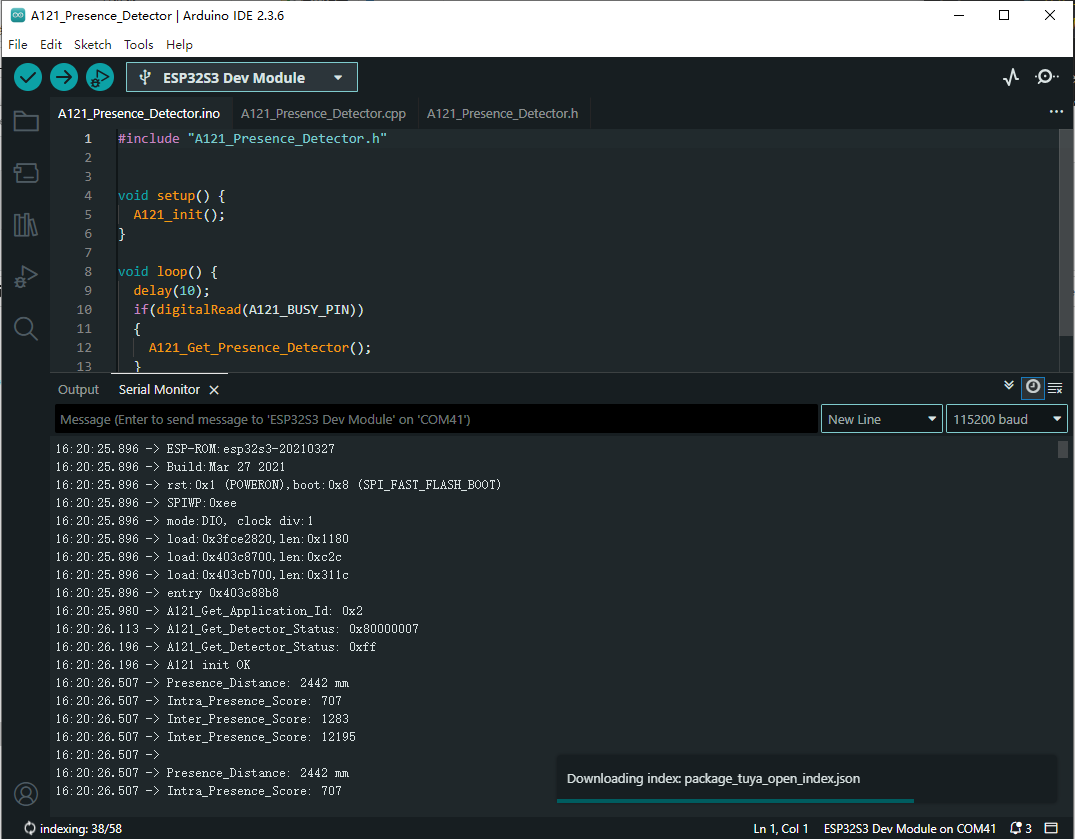This screenshot has height=839, width=1075.
Task: Open the Search panel in sidebar
Action: [x=26, y=328]
